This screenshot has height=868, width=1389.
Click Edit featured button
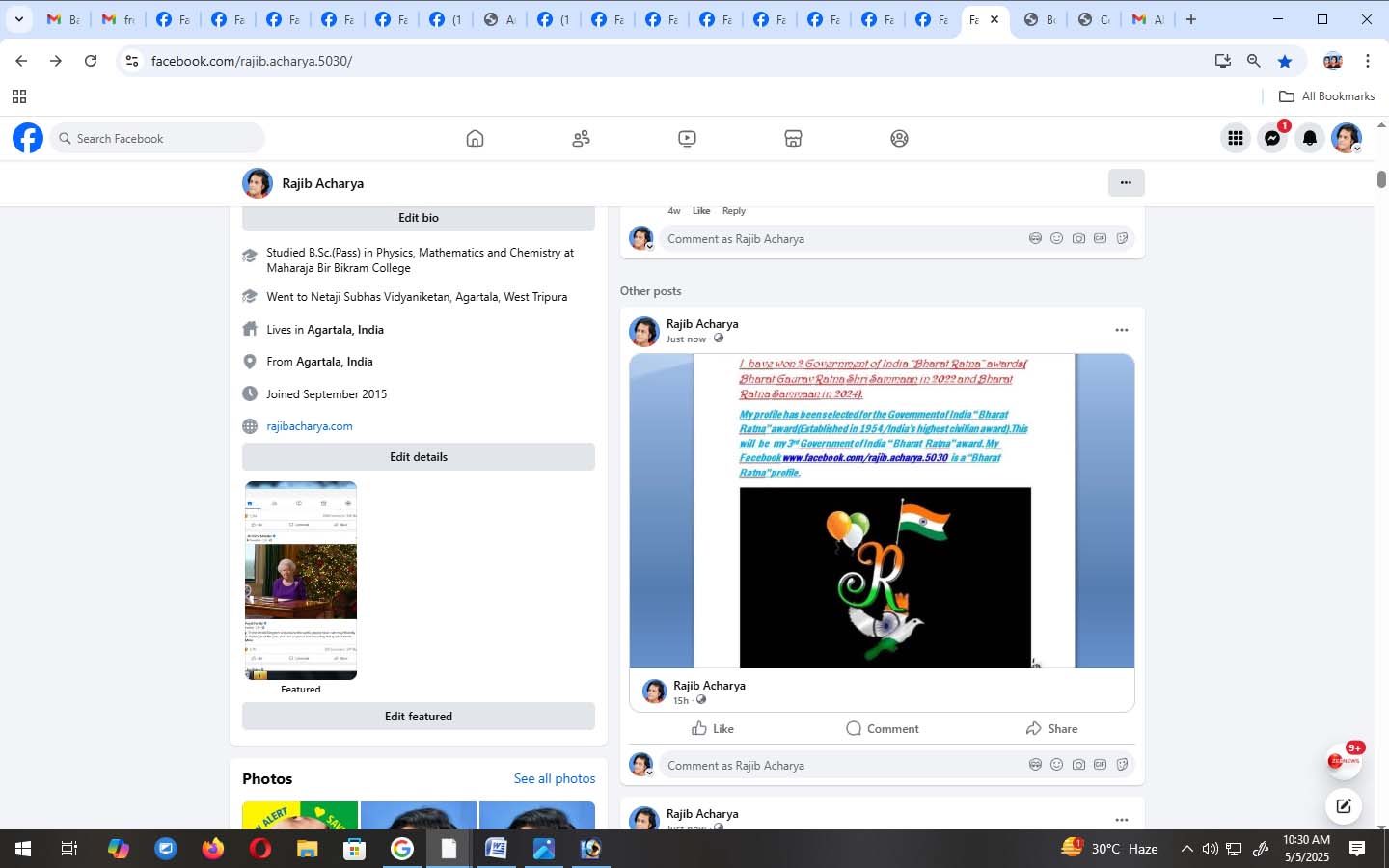coord(419,717)
